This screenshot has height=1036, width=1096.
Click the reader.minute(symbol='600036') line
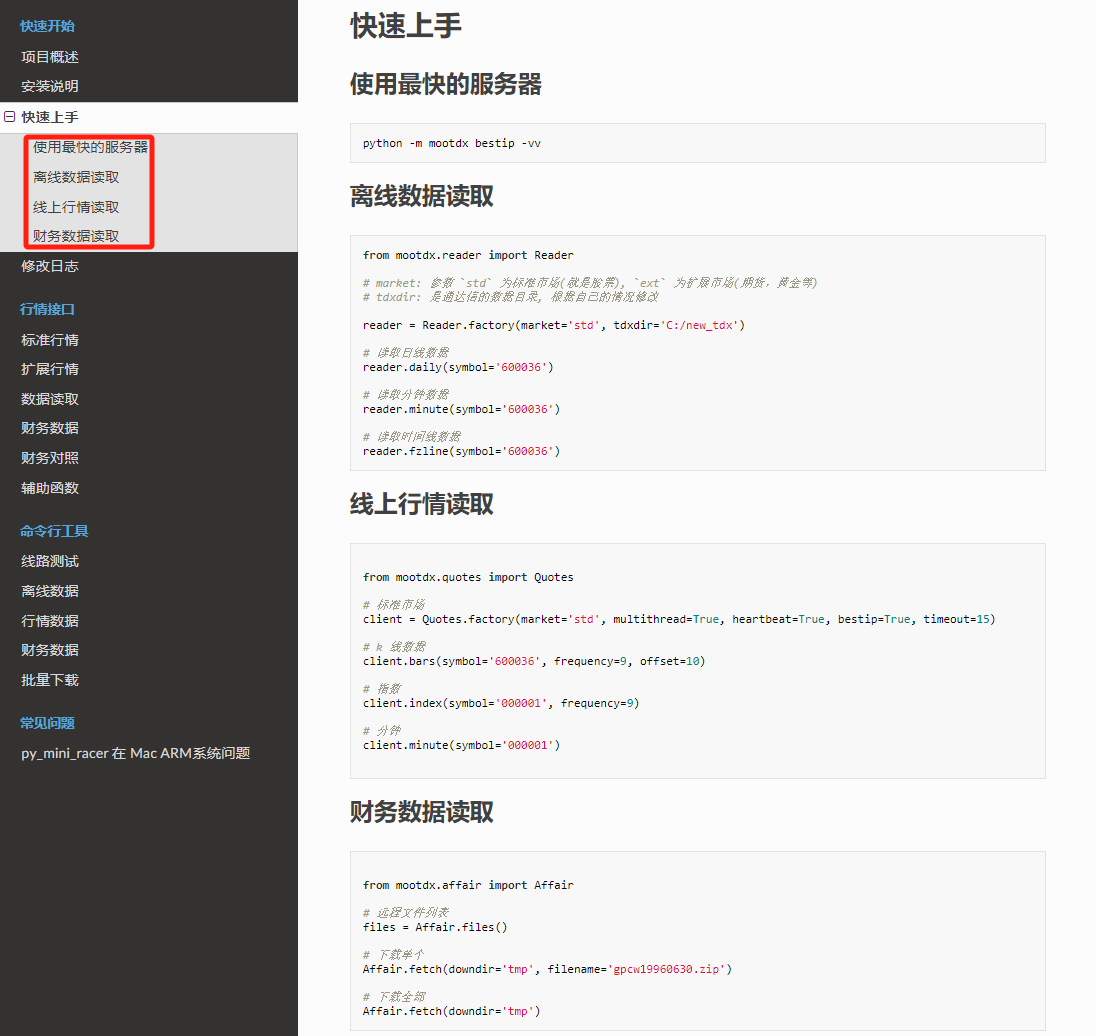(461, 409)
